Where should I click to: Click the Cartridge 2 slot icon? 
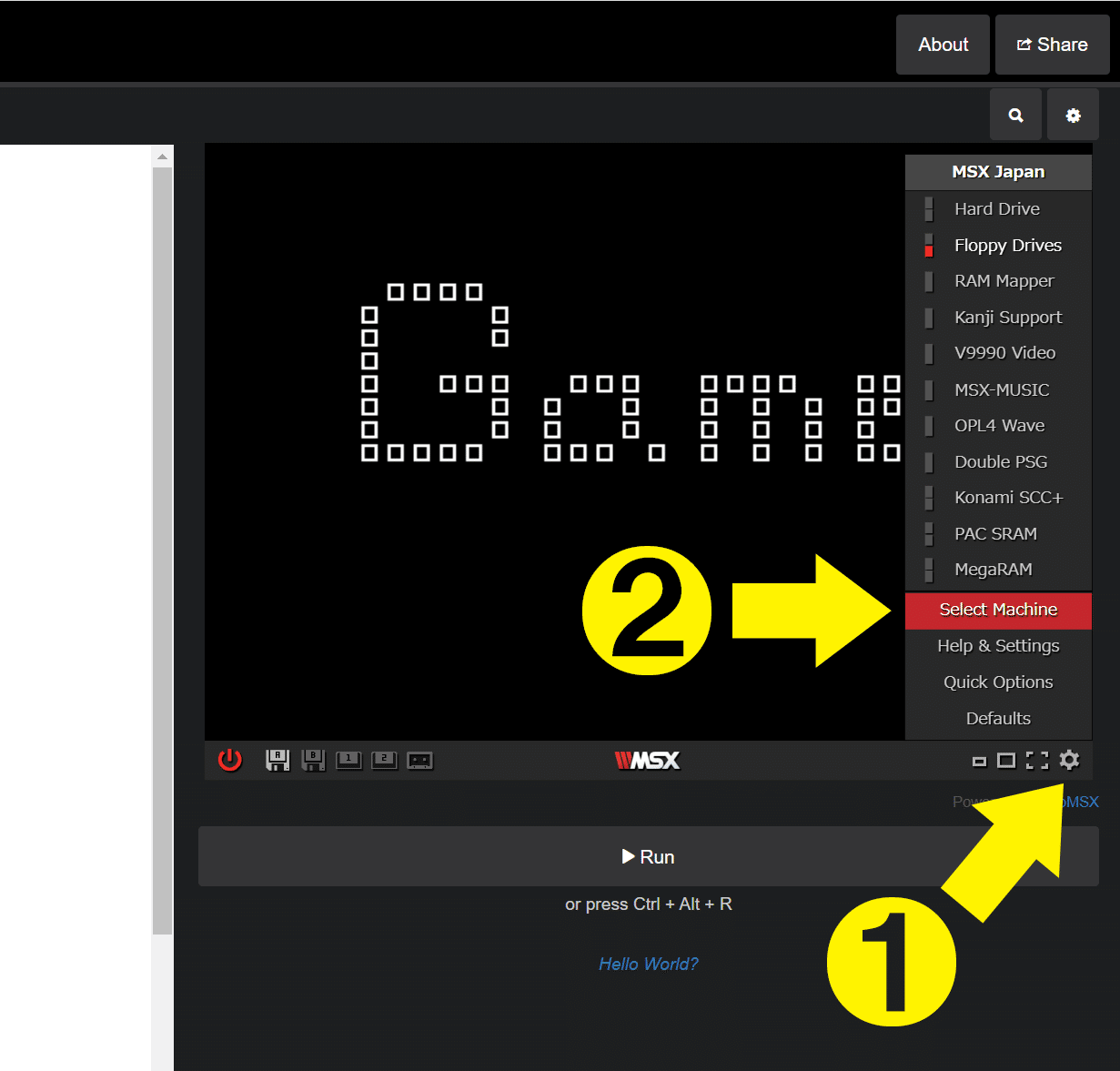tap(385, 760)
